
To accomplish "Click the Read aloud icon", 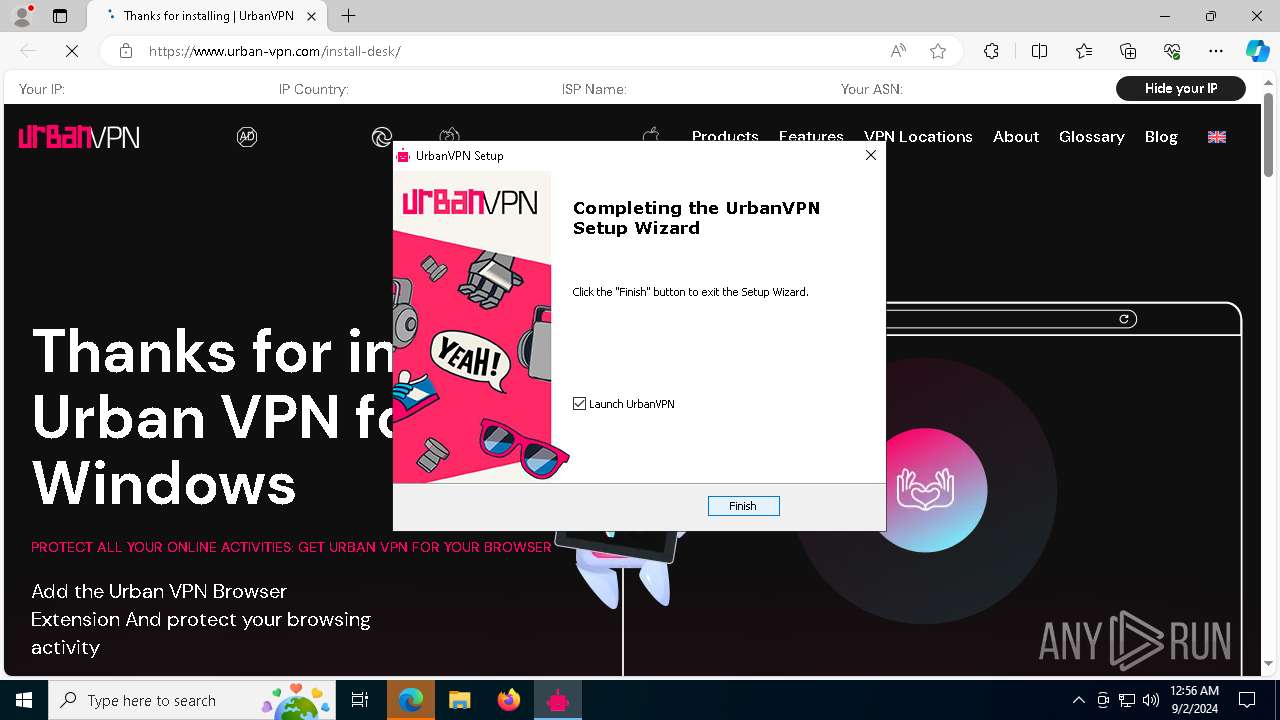I will pyautogui.click(x=898, y=51).
